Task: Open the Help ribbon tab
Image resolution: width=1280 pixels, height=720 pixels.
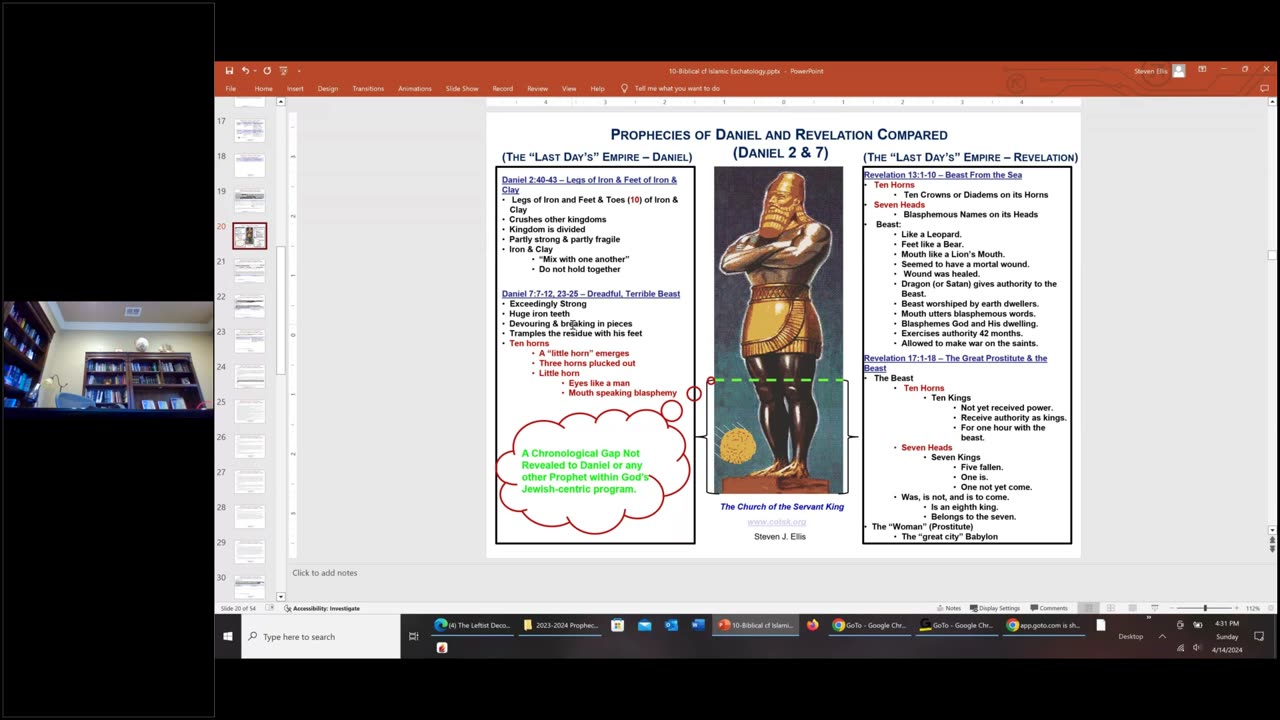Action: pyautogui.click(x=597, y=88)
